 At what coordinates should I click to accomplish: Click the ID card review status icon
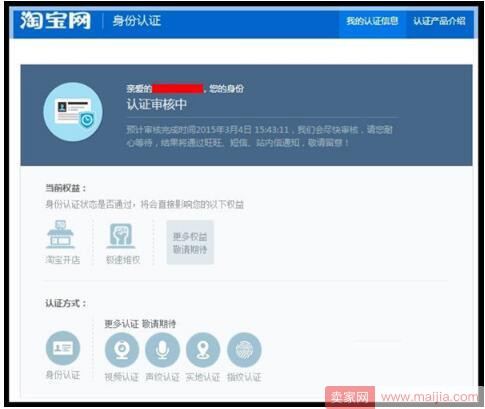pyautogui.click(x=73, y=112)
